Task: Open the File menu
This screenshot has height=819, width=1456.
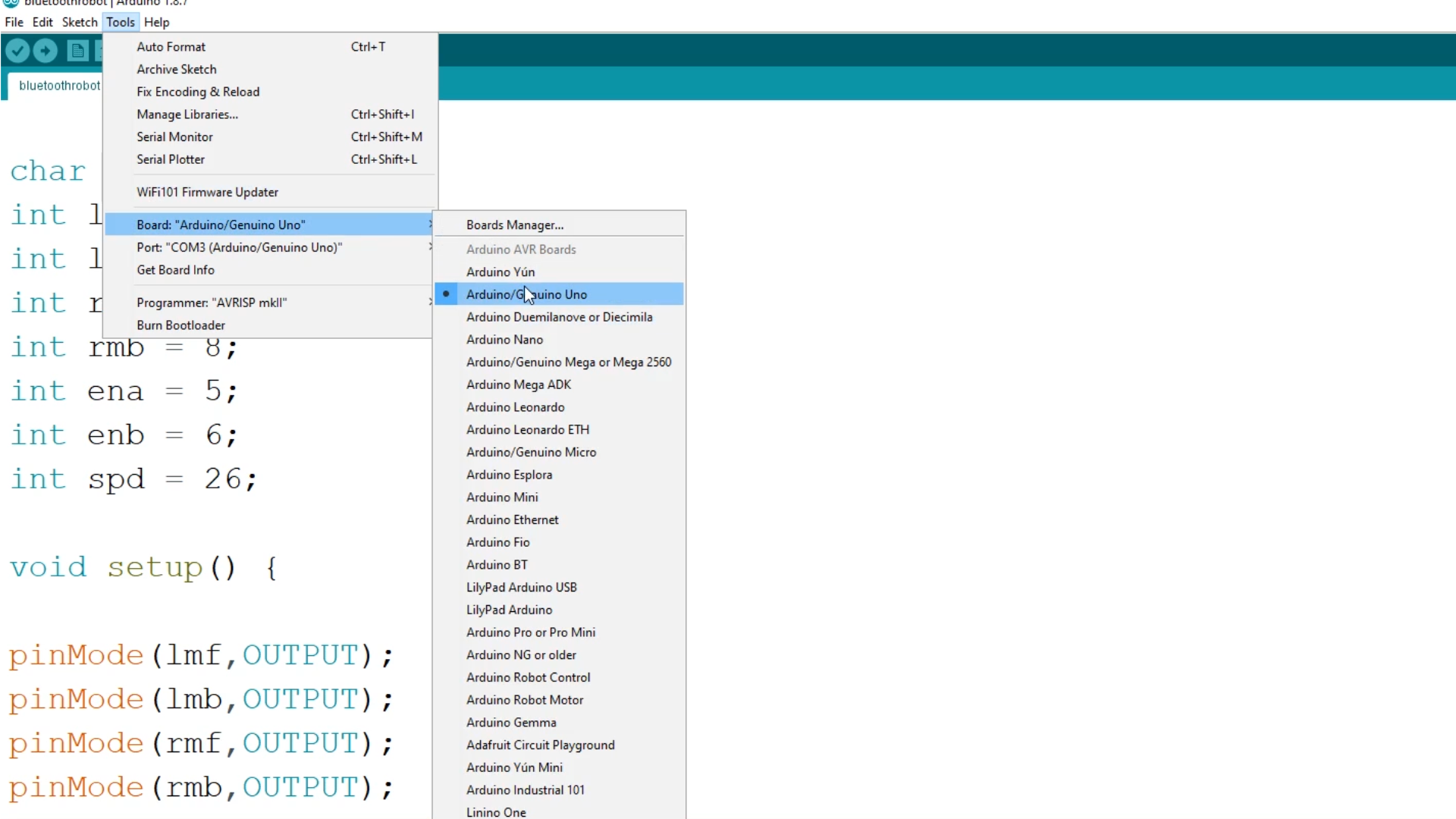Action: 14,22
